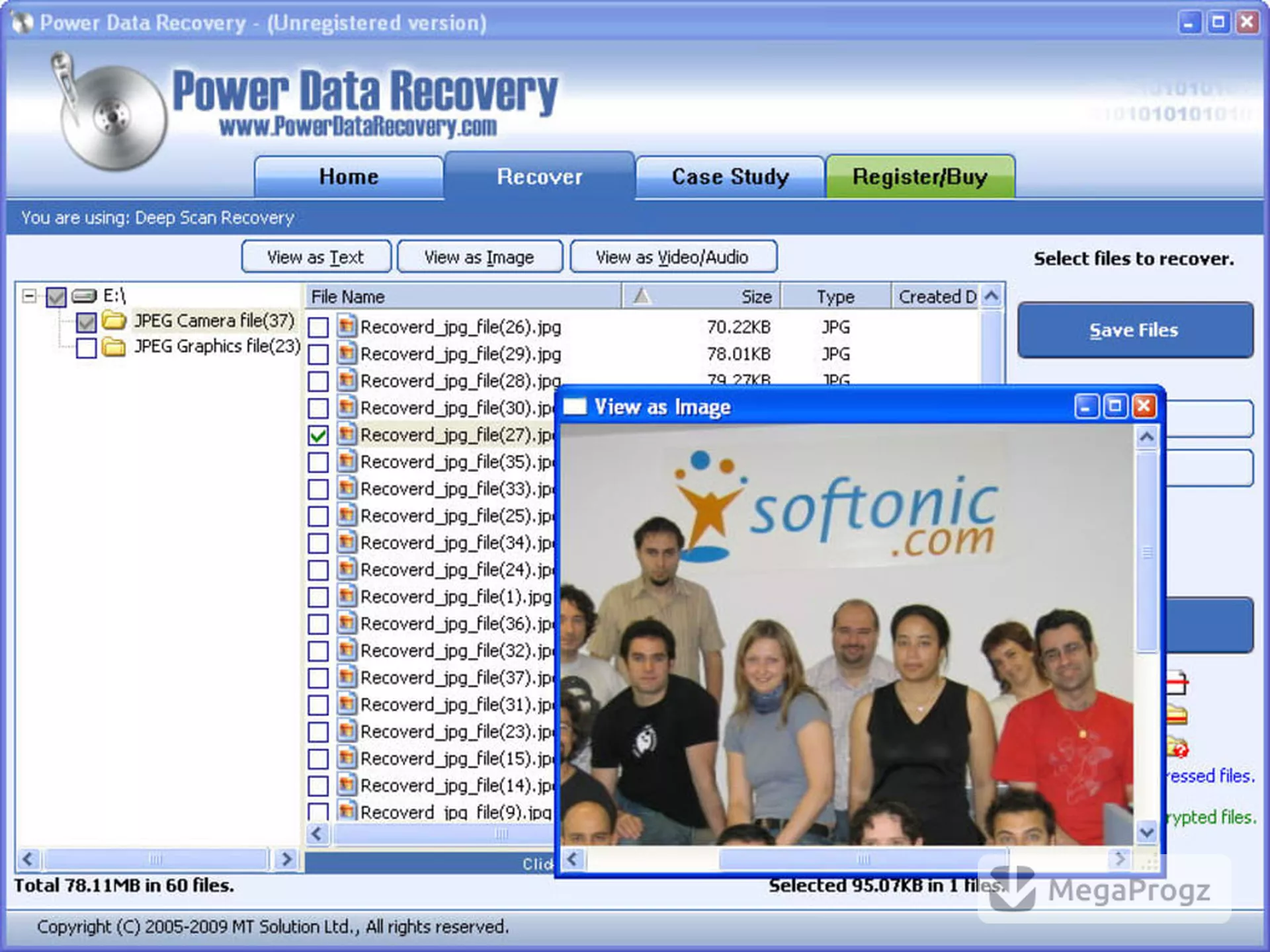Sort the file list by Size column
Viewport: 1270px width, 952px height.
(x=701, y=296)
